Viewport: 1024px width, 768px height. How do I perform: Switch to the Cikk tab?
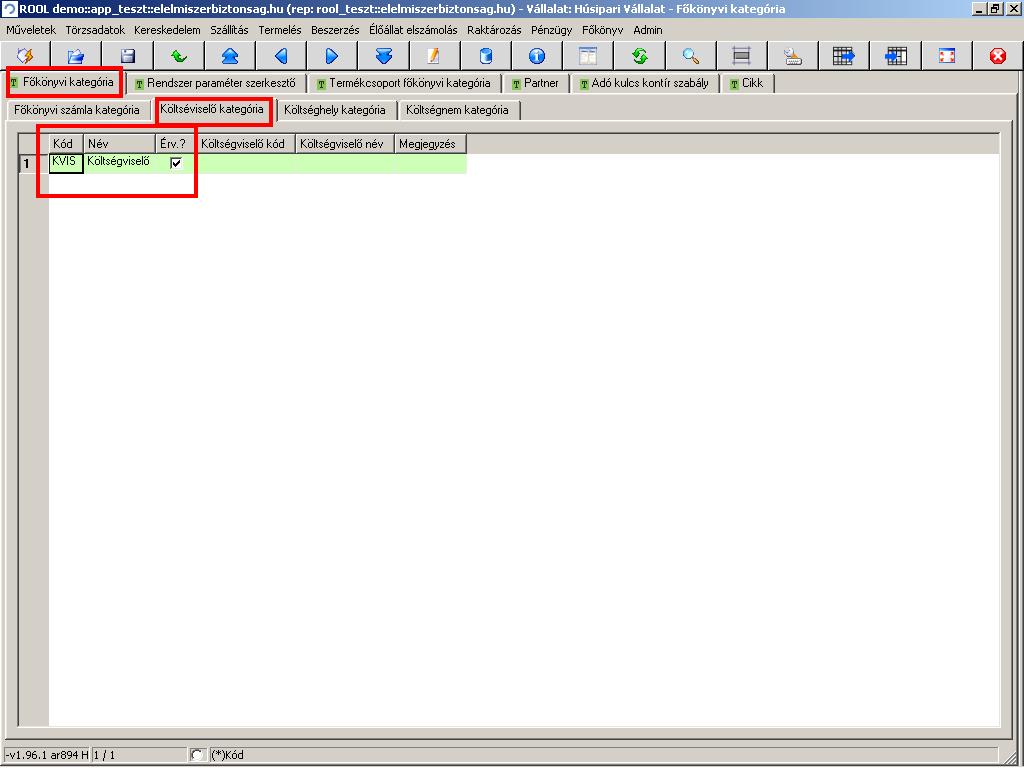pyautogui.click(x=746, y=83)
